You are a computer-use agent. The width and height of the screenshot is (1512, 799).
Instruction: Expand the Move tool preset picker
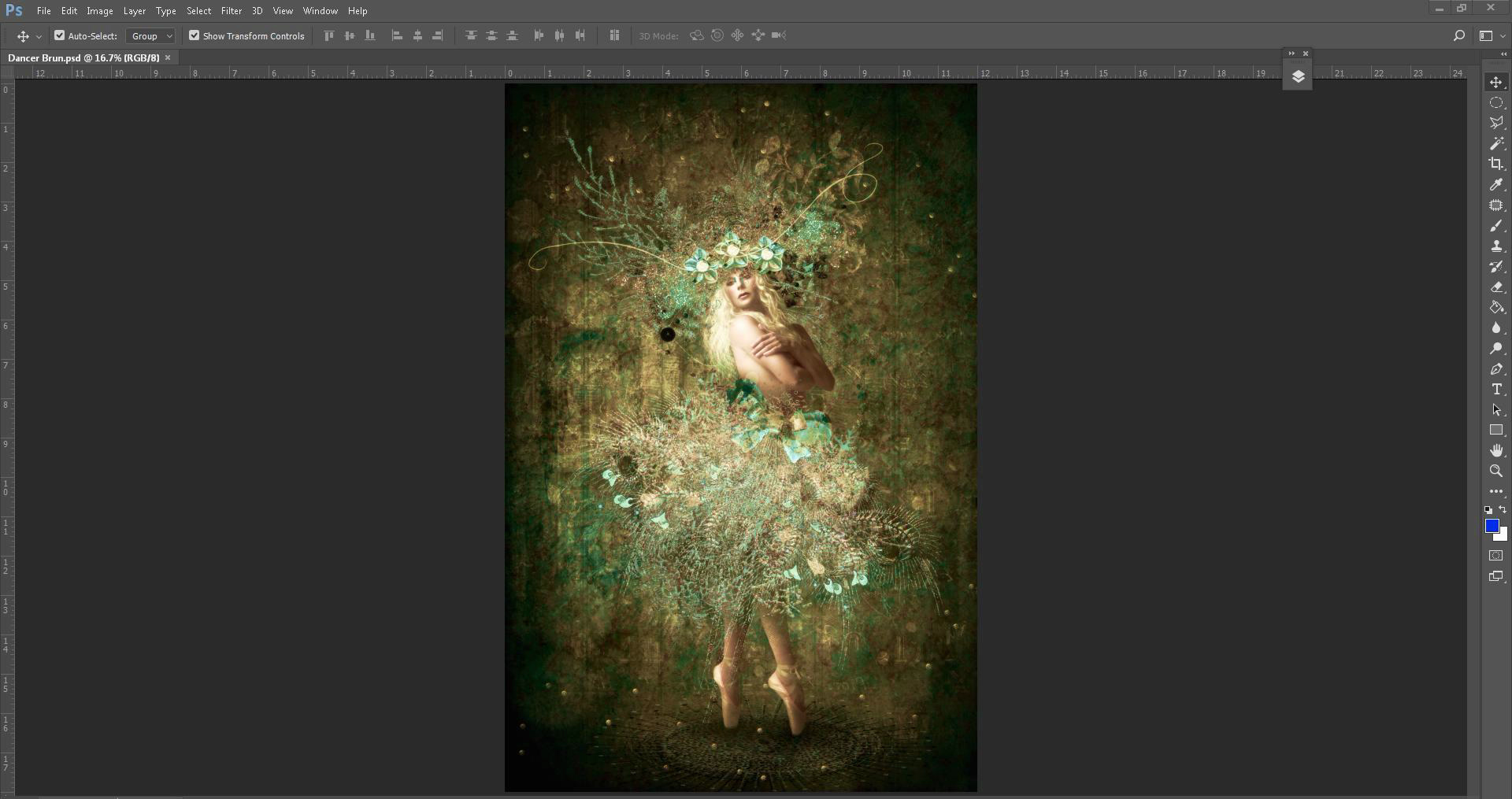(x=39, y=36)
